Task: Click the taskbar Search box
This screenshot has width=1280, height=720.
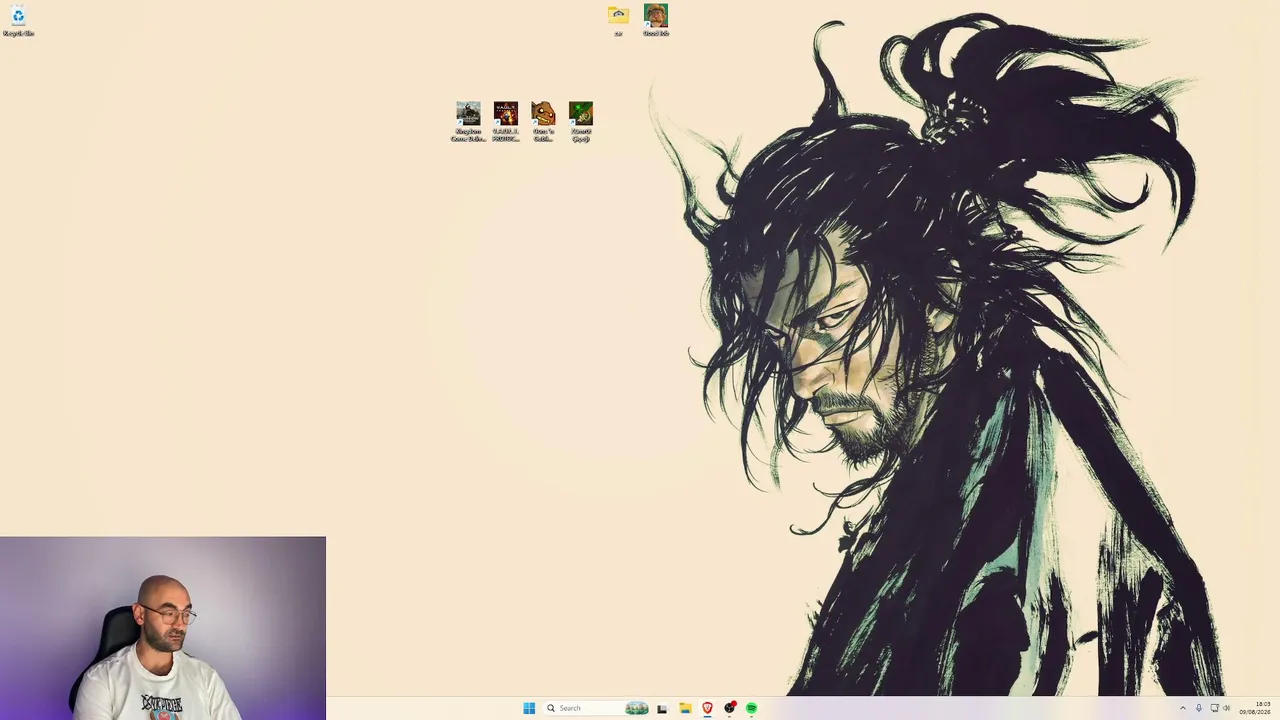Action: (x=597, y=708)
